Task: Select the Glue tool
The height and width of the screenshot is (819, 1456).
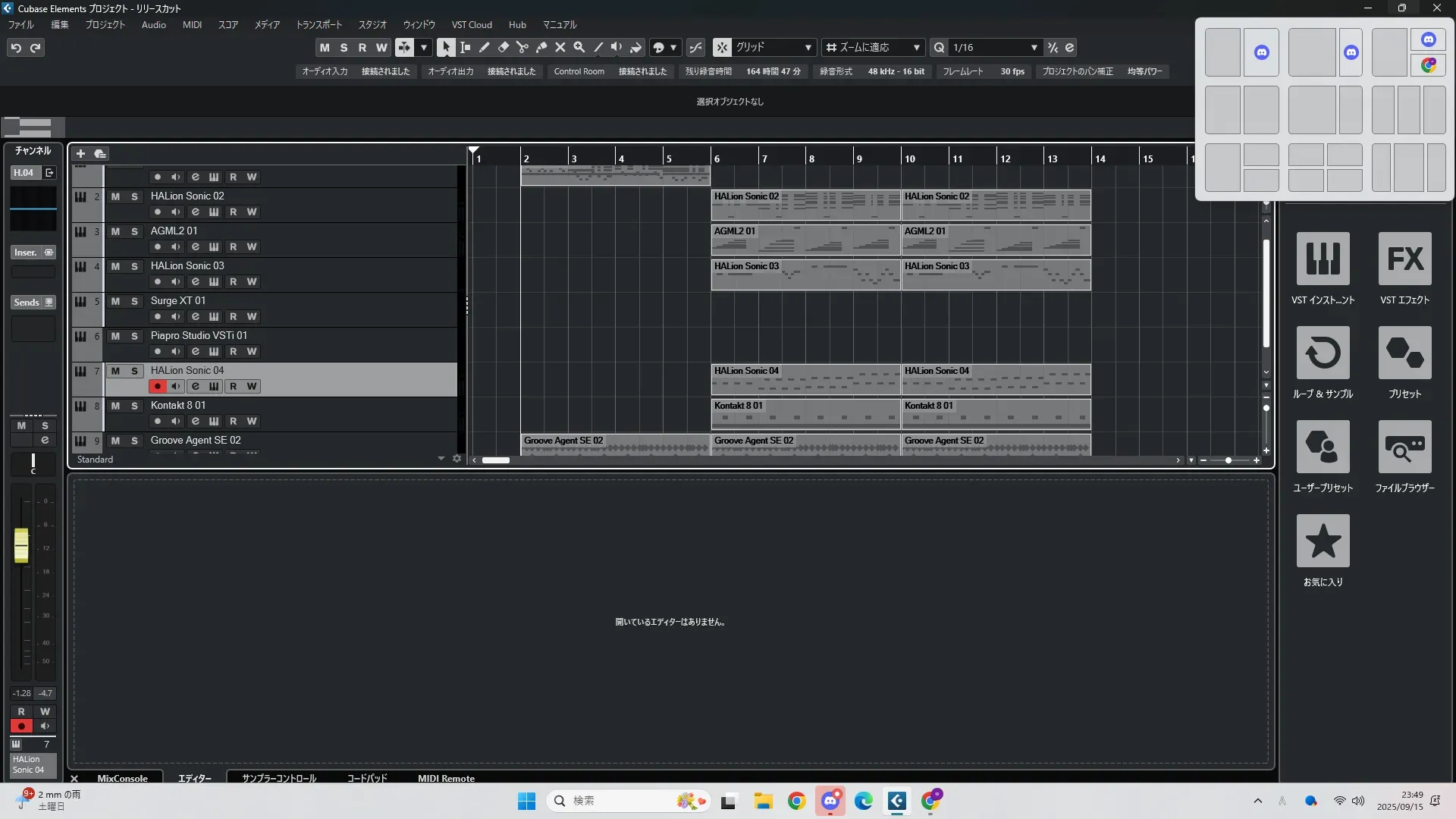Action: 541,47
